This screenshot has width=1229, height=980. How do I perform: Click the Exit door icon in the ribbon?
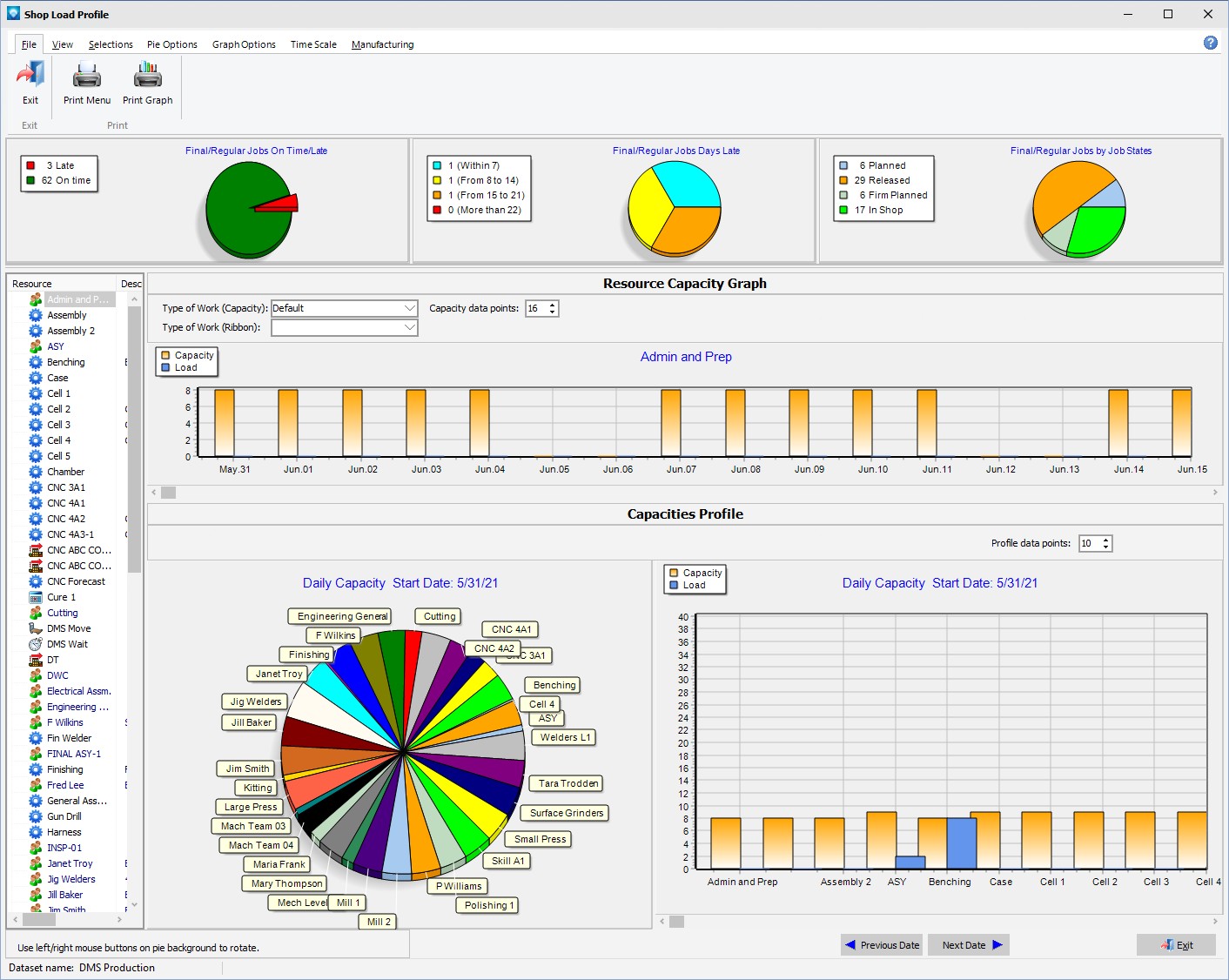pyautogui.click(x=30, y=76)
